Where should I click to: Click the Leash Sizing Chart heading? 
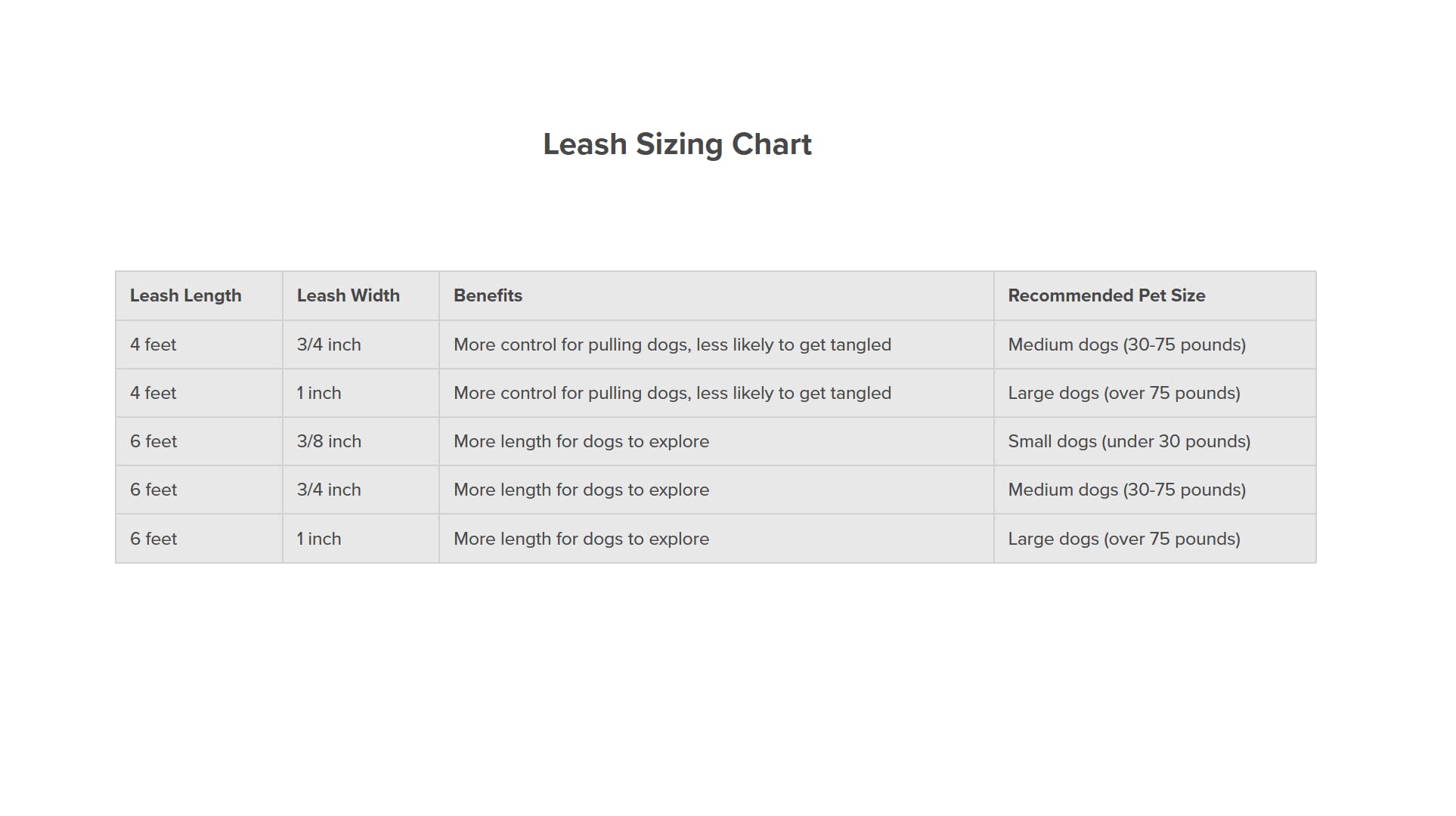coord(677,144)
